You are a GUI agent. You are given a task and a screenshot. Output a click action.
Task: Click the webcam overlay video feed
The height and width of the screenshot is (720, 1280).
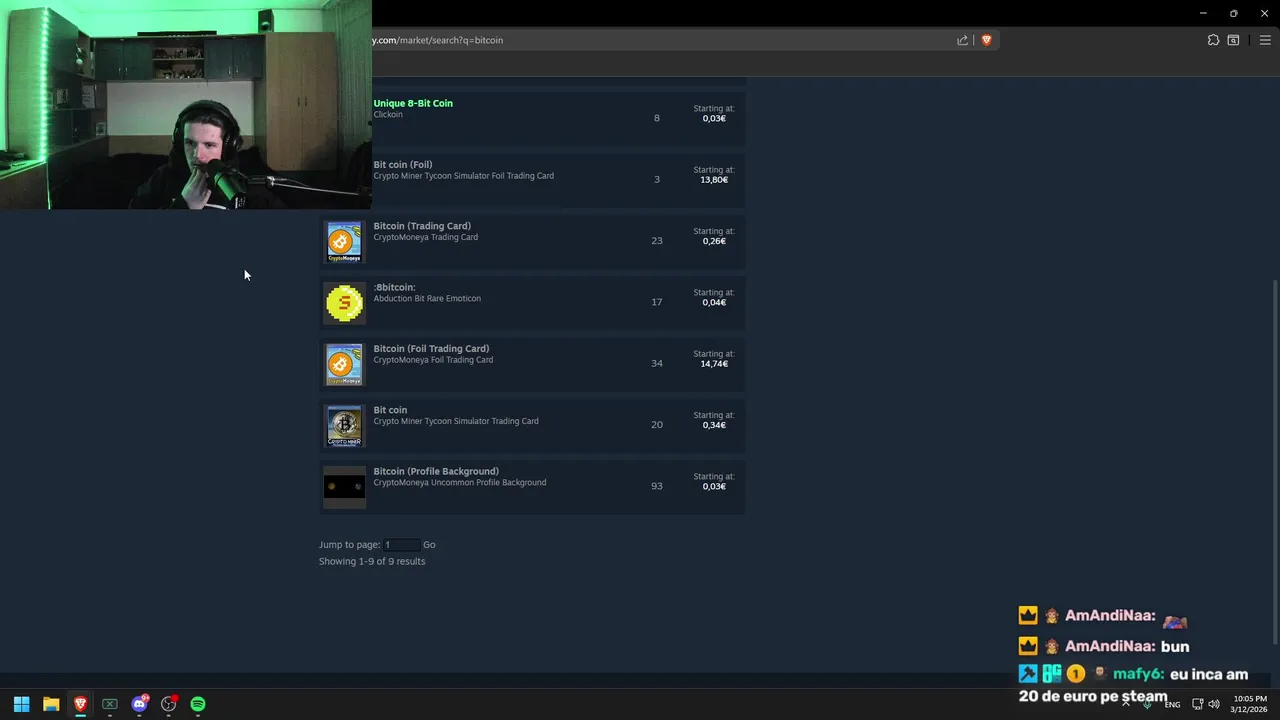(186, 105)
